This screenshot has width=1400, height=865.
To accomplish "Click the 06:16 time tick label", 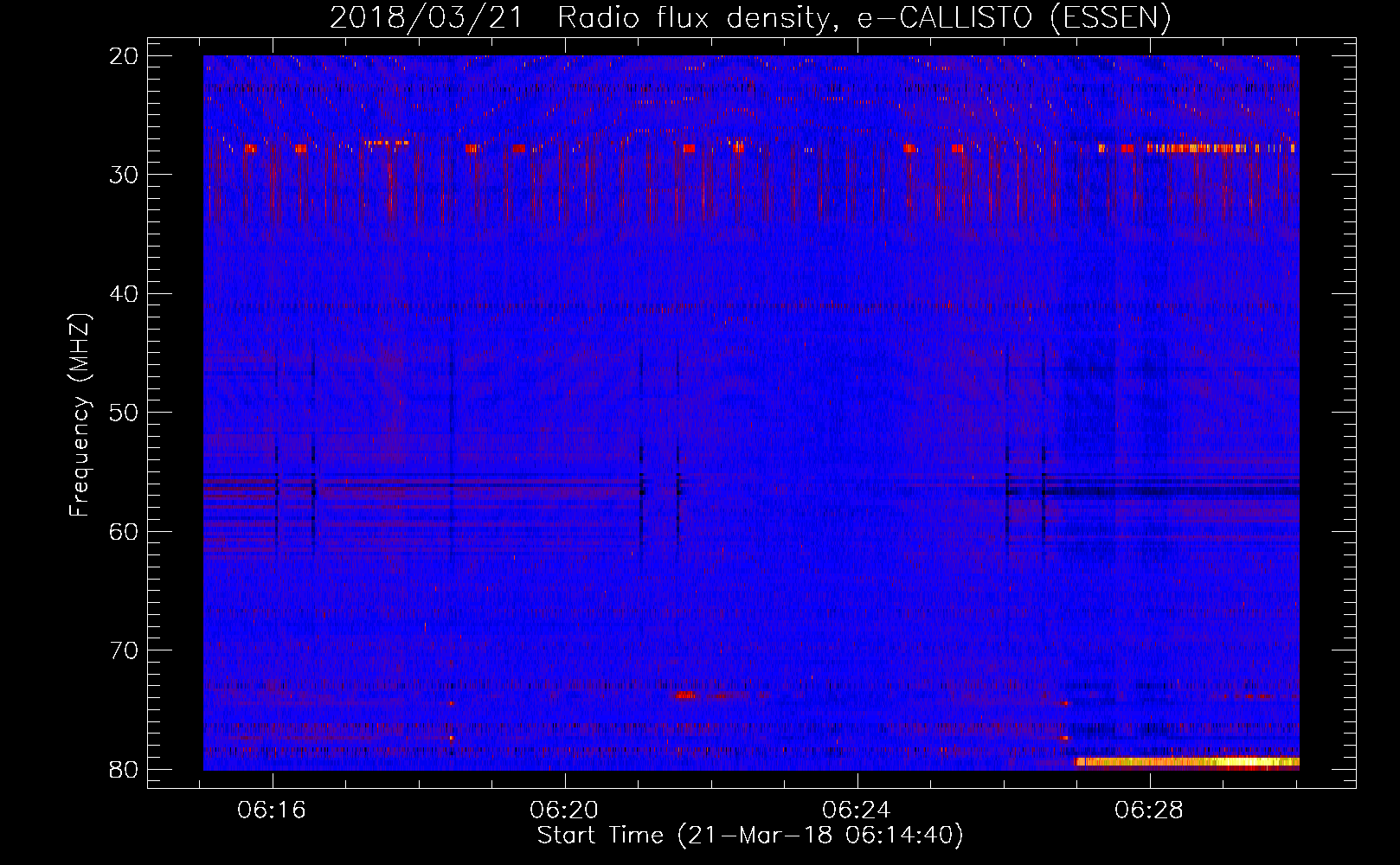I will pyautogui.click(x=273, y=811).
